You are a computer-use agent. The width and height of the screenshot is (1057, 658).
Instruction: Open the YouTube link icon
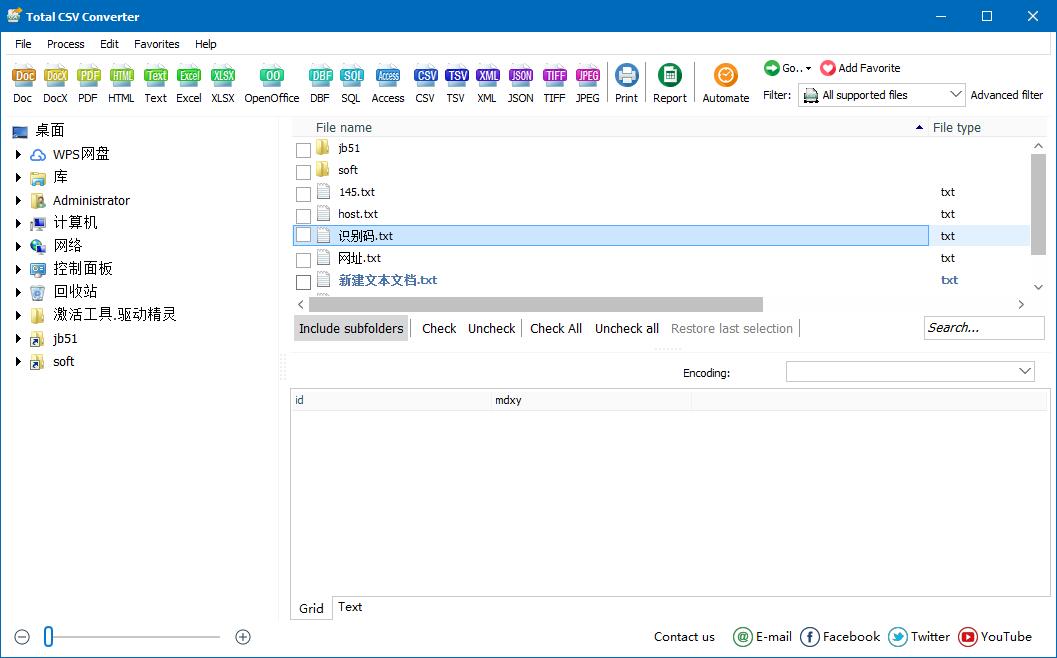(968, 637)
